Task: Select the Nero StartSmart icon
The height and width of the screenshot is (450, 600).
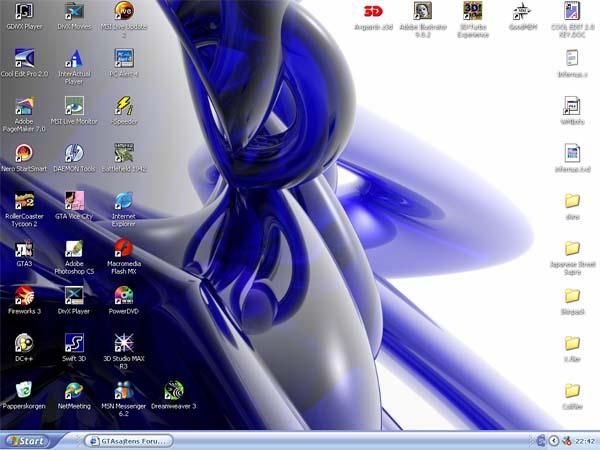Action: (25, 153)
